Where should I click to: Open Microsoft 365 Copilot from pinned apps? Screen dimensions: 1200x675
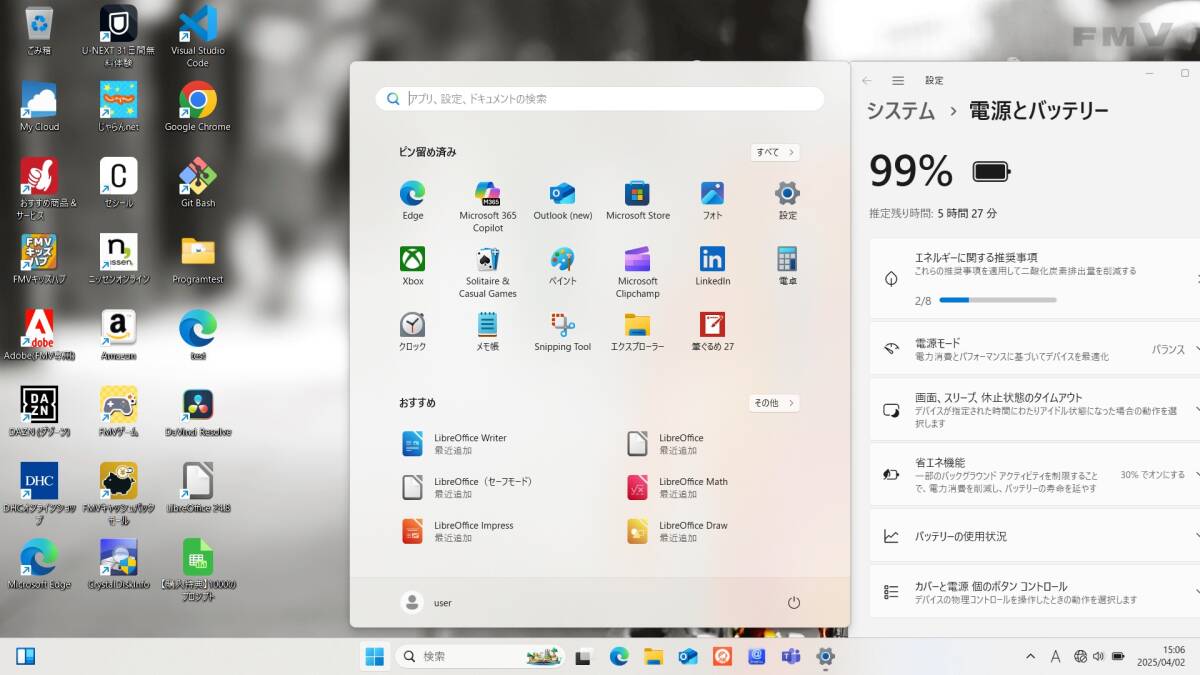[488, 207]
